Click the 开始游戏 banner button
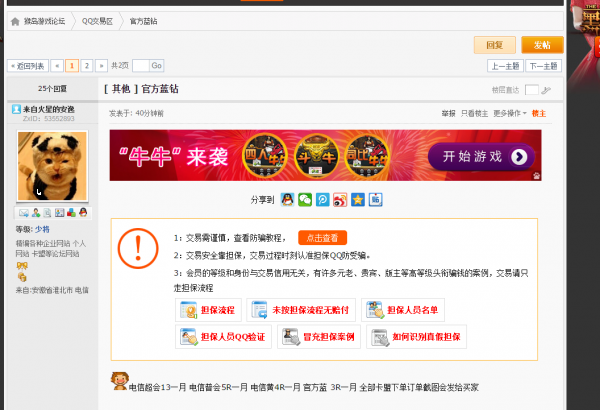This screenshot has height=410, width=600. 481,156
